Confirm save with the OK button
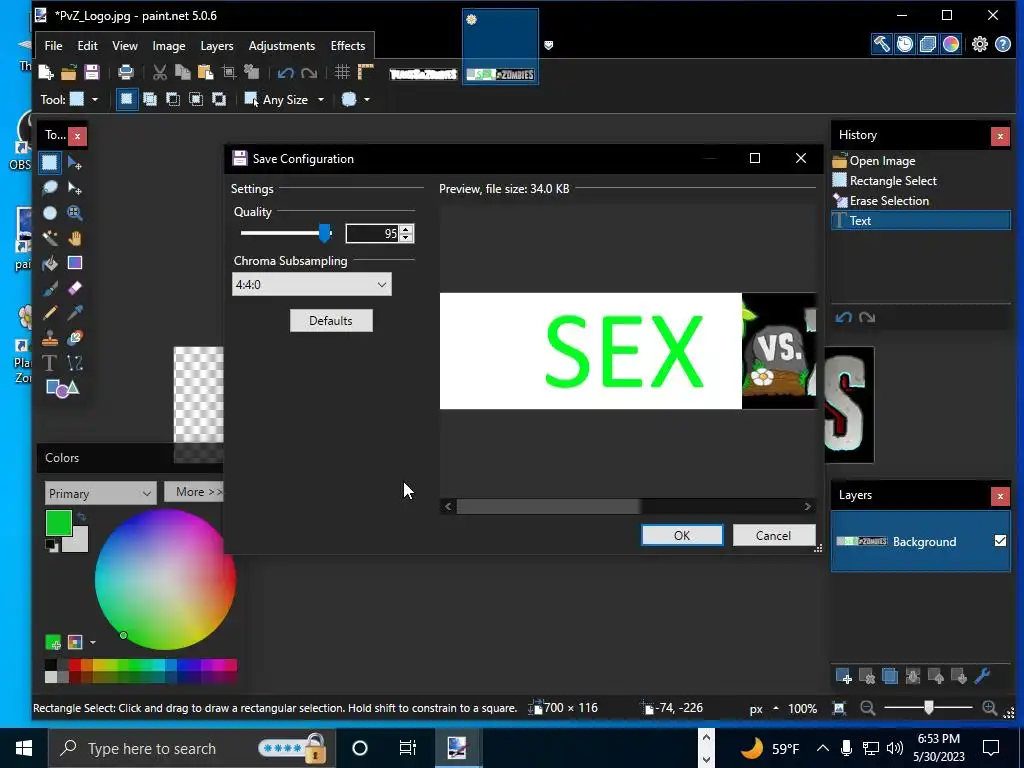 coord(682,535)
